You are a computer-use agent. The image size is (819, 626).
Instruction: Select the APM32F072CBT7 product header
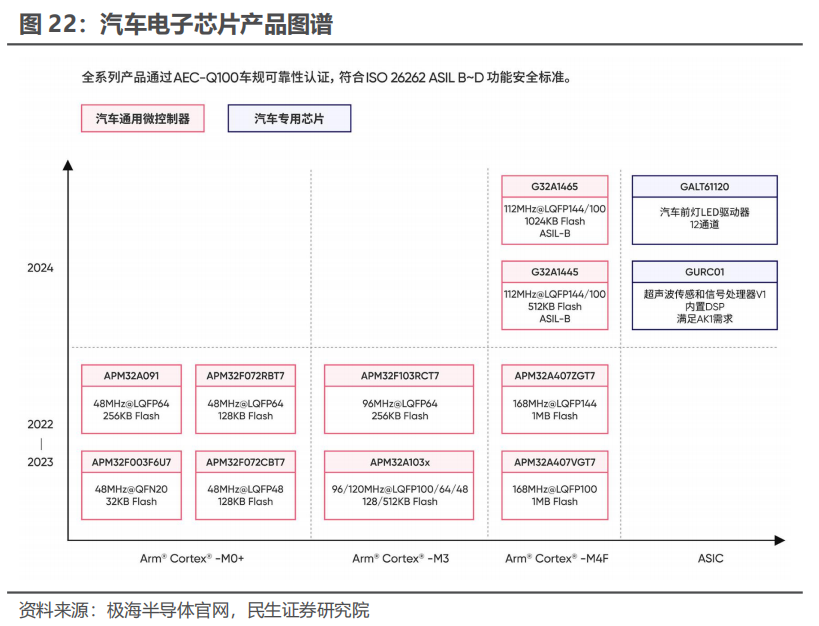[245, 462]
